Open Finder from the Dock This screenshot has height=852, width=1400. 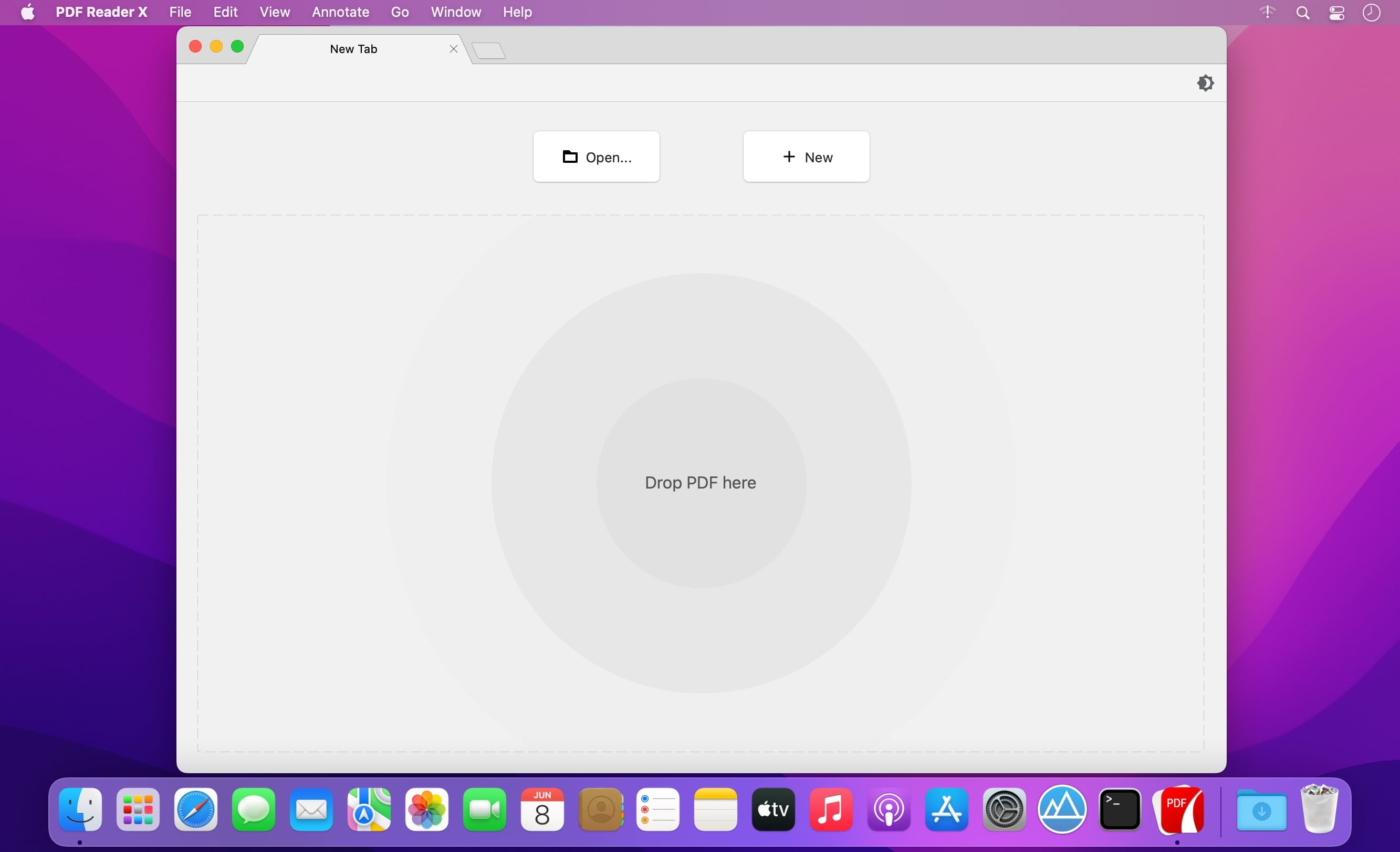(x=80, y=809)
